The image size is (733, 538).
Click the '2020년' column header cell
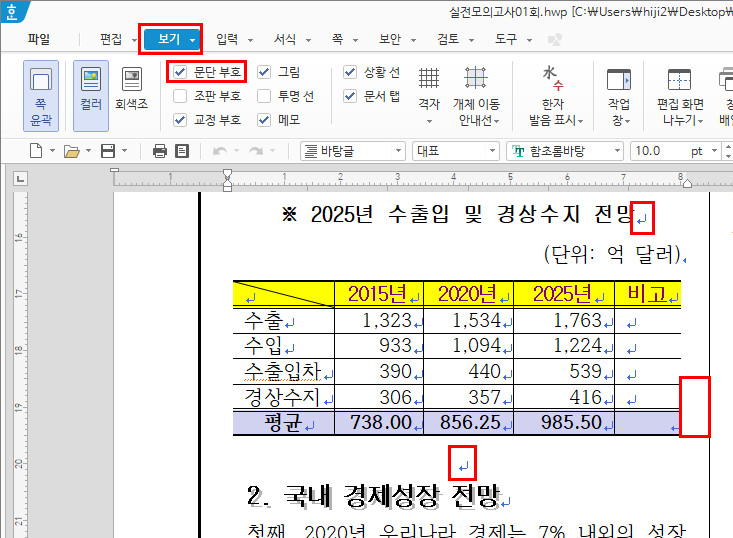(467, 294)
